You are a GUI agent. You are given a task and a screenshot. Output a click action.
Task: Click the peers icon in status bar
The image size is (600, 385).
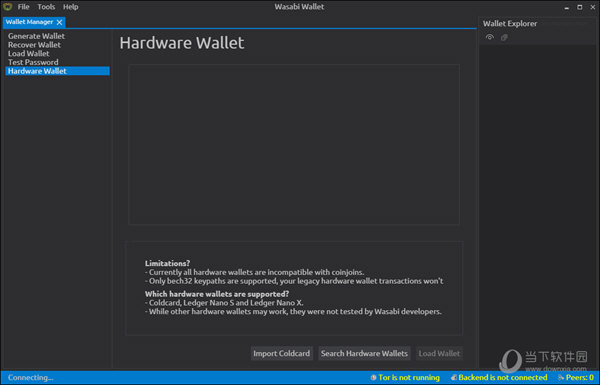coord(561,378)
